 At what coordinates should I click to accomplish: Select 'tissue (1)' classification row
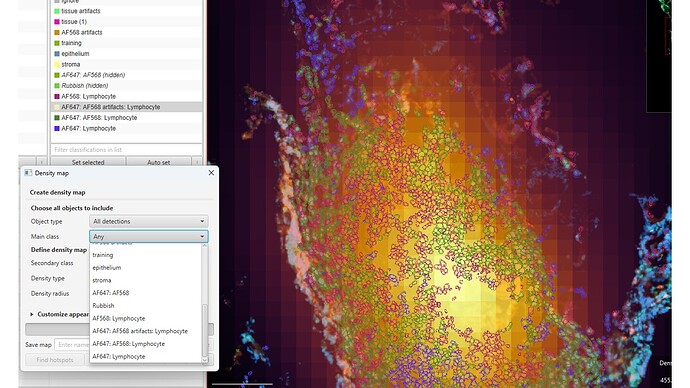pyautogui.click(x=127, y=22)
